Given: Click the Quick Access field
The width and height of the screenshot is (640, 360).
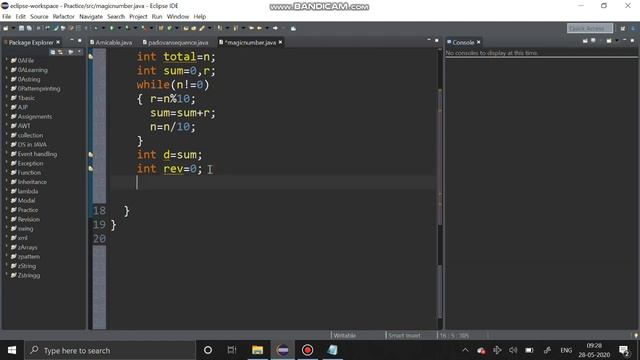Looking at the screenshot, I should pos(590,28).
